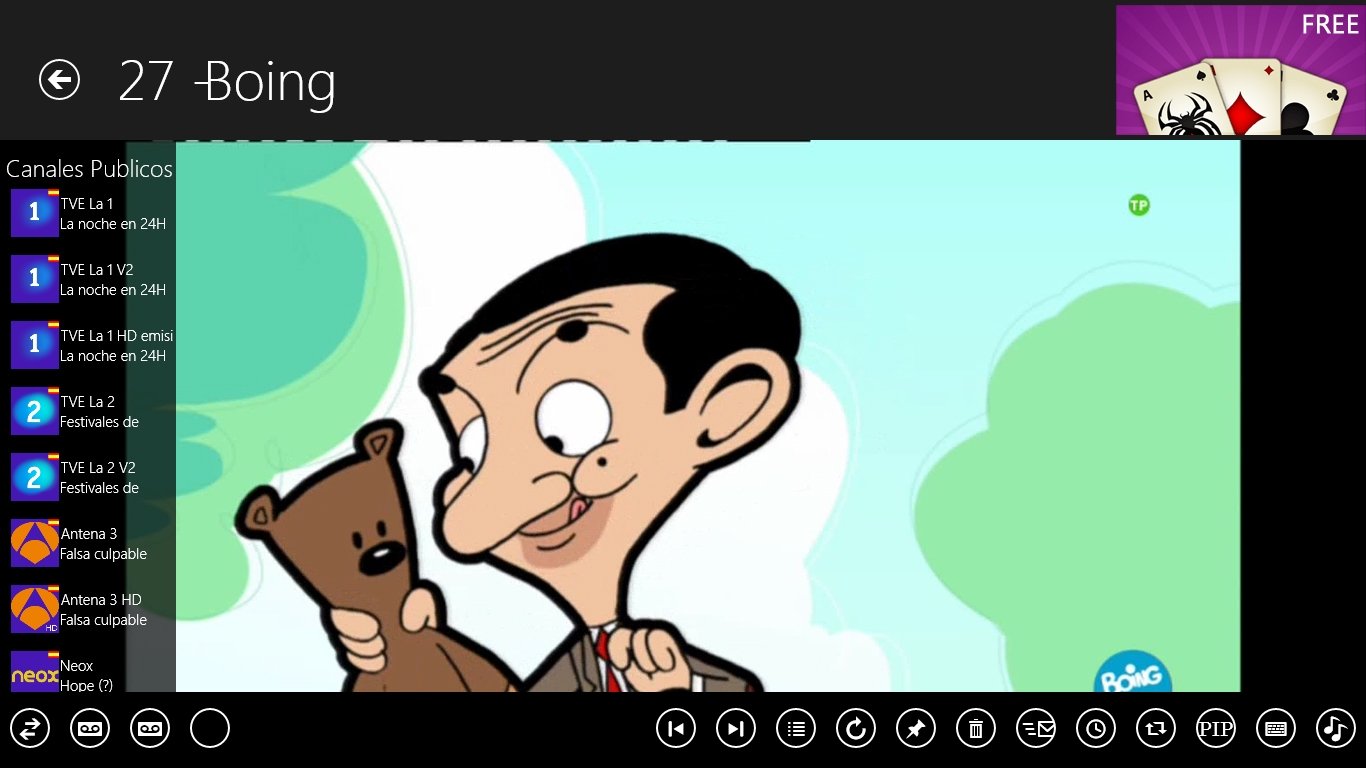The width and height of the screenshot is (1366, 768).
Task: Toggle PIP picture-in-picture mode
Action: point(1216,729)
